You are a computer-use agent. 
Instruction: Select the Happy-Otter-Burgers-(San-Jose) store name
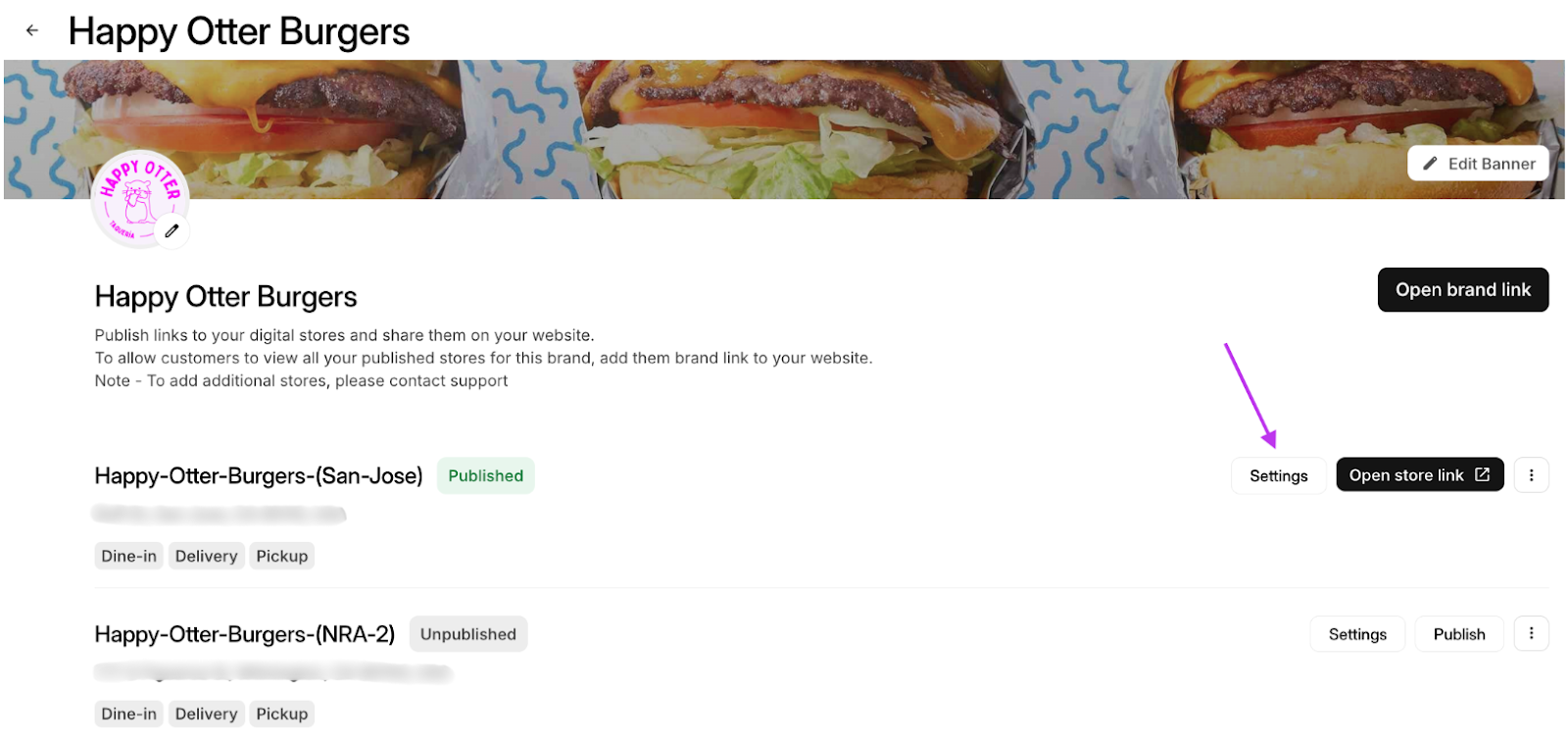258,475
